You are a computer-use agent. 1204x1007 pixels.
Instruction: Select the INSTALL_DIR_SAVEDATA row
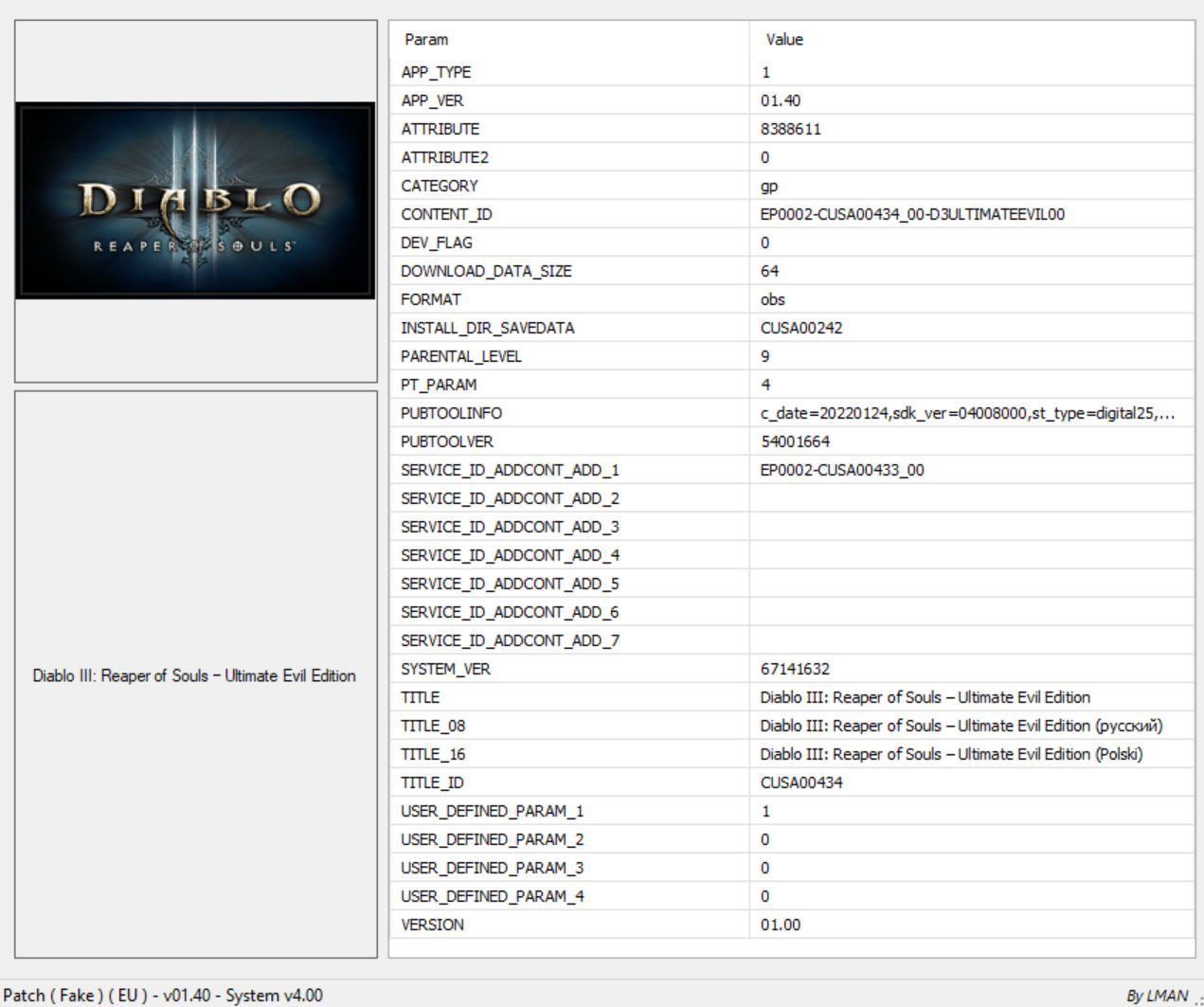point(487,328)
